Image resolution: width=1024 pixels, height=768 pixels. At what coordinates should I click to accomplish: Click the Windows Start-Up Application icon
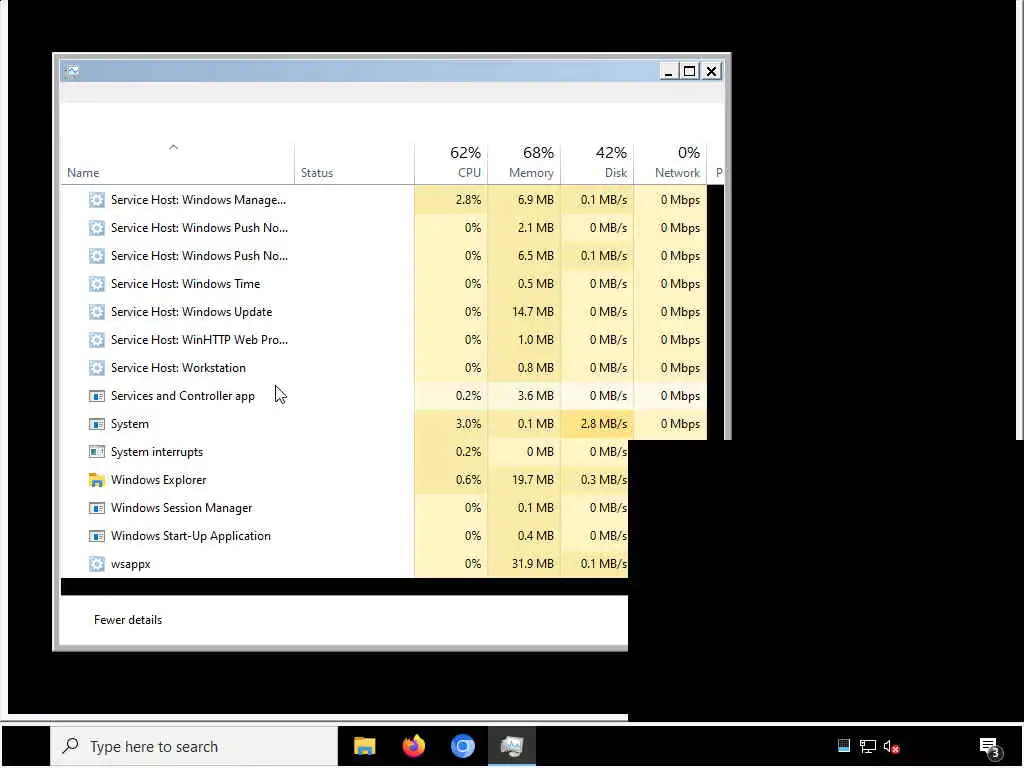click(x=97, y=536)
